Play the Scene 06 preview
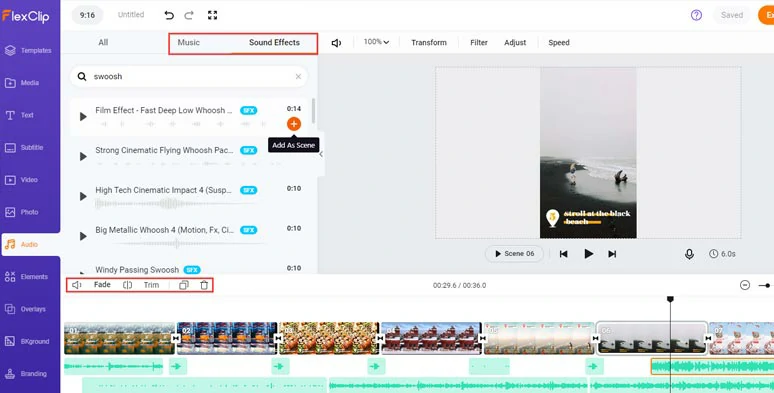This screenshot has height=393, width=774. click(x=514, y=254)
